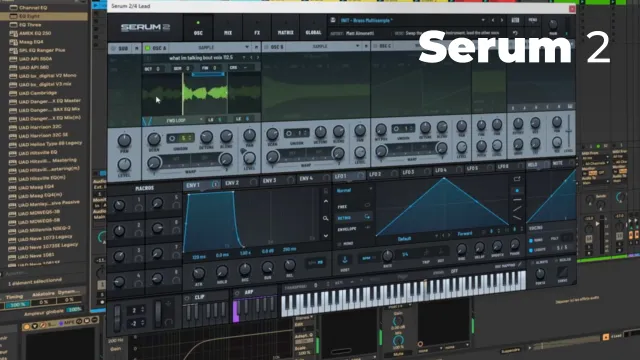Screen dimensions: 640x360
Task: Open the preset save disk icon
Action: pos(333,20)
